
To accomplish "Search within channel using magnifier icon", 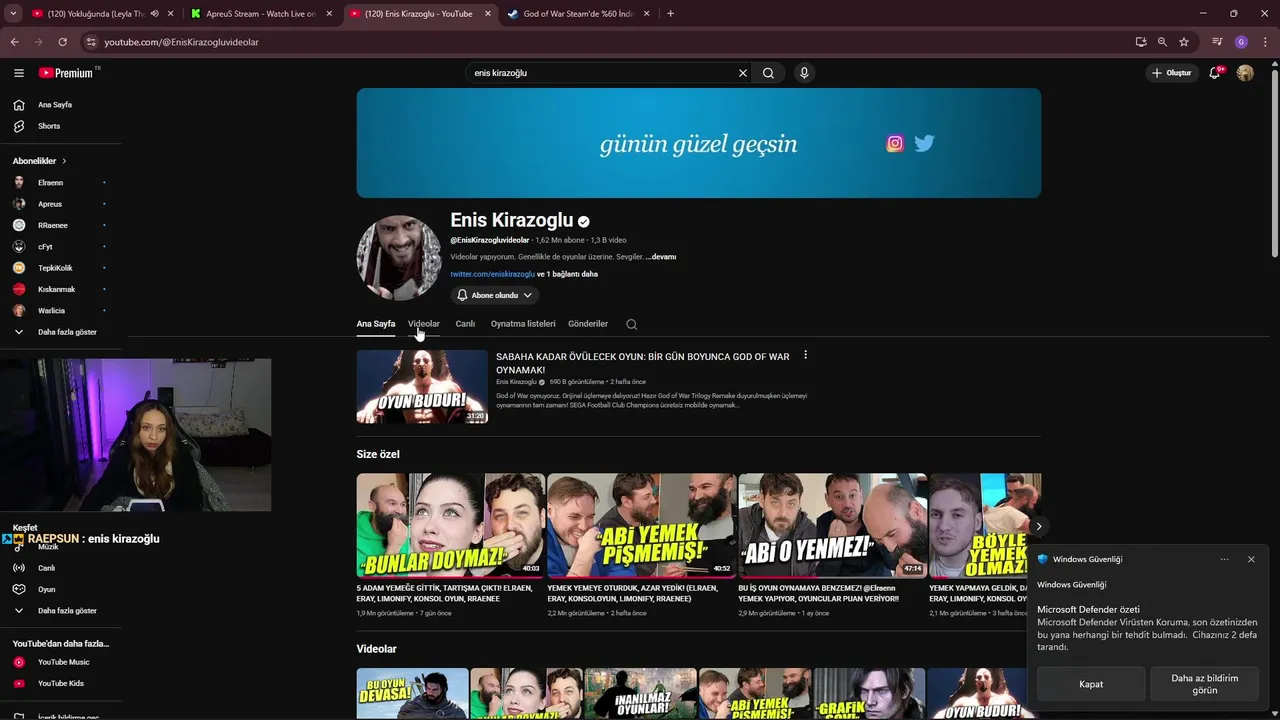I will point(631,324).
